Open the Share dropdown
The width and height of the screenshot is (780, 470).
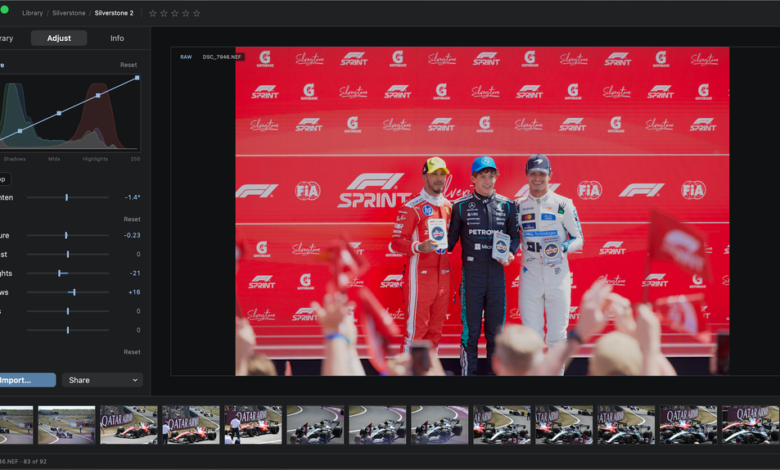coord(102,380)
